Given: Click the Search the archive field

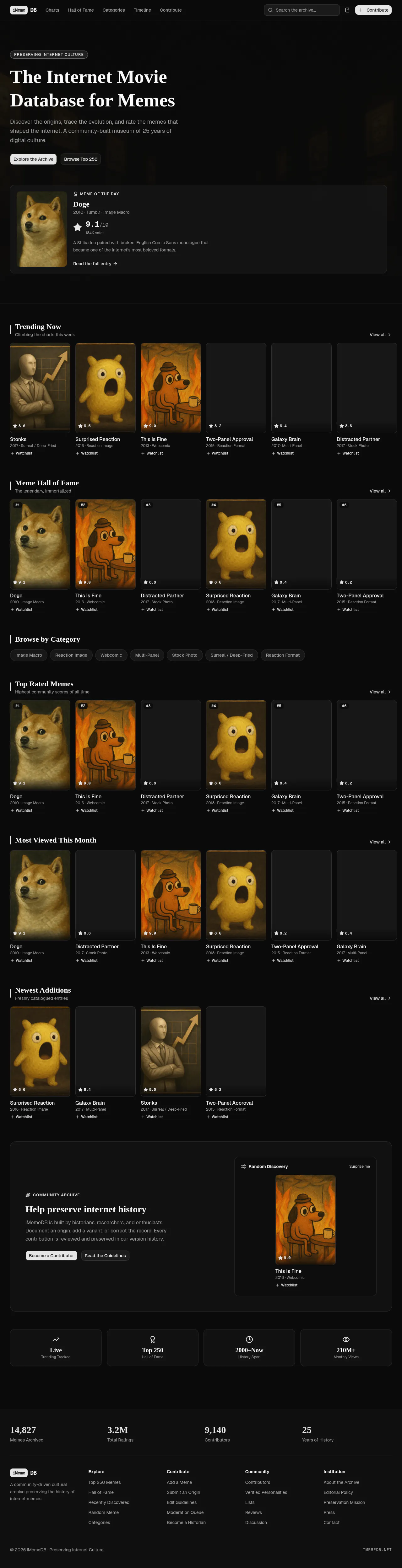Looking at the screenshot, I should 302,10.
